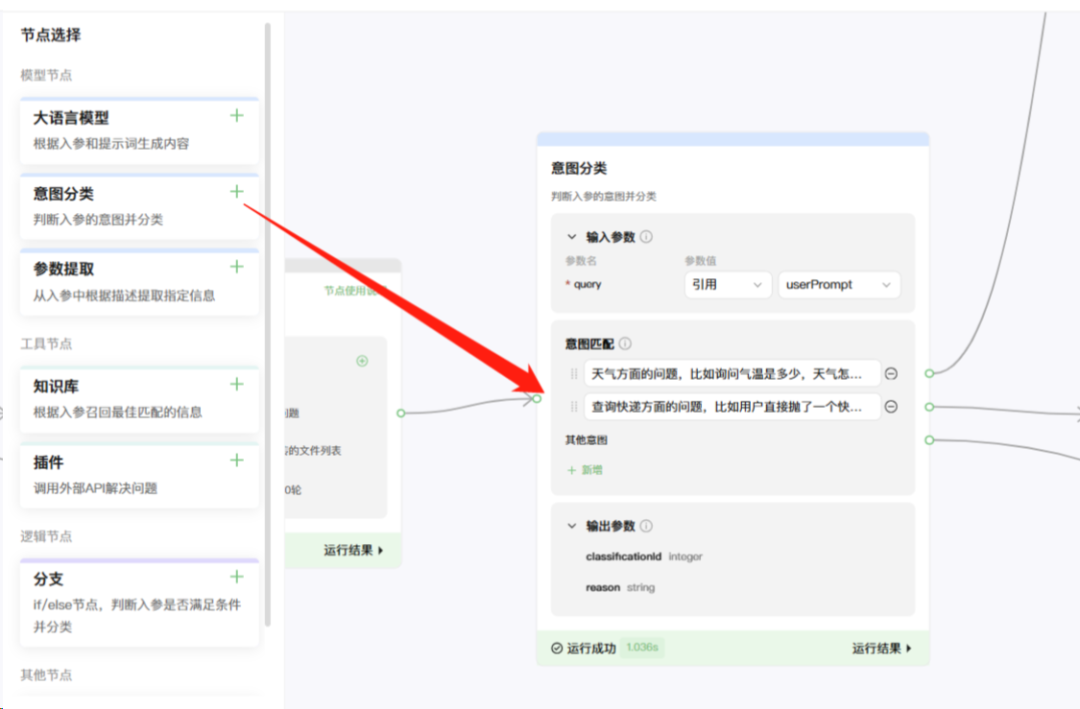Open the 引用 parameter type dropdown

pos(727,285)
